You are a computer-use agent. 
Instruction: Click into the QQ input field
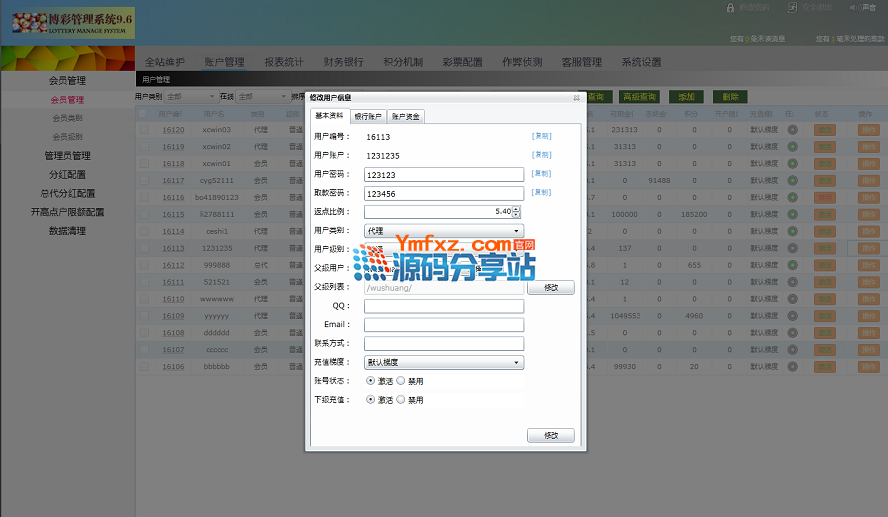(444, 307)
